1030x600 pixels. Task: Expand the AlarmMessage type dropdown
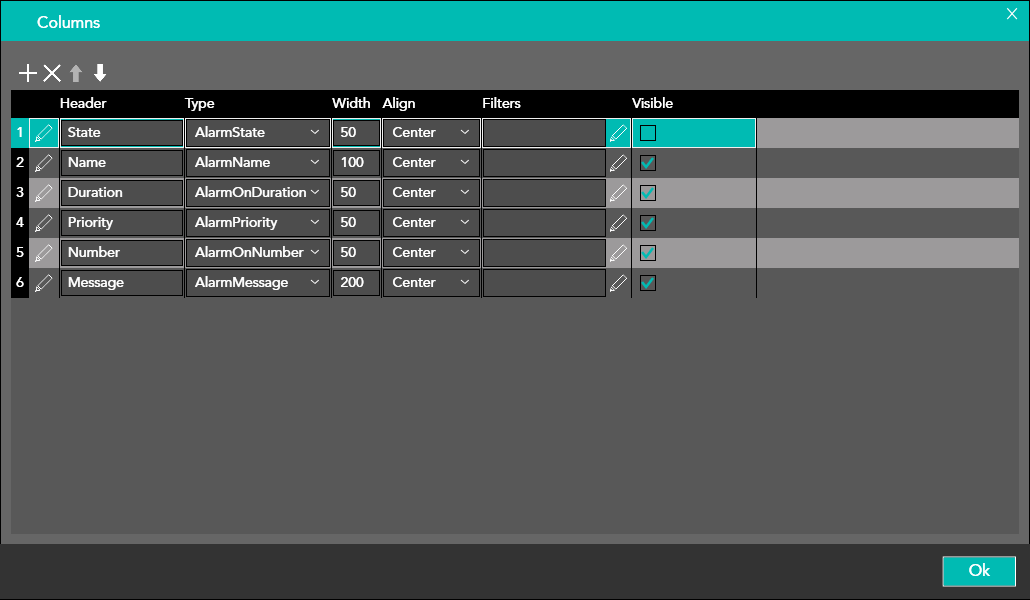[x=257, y=283]
